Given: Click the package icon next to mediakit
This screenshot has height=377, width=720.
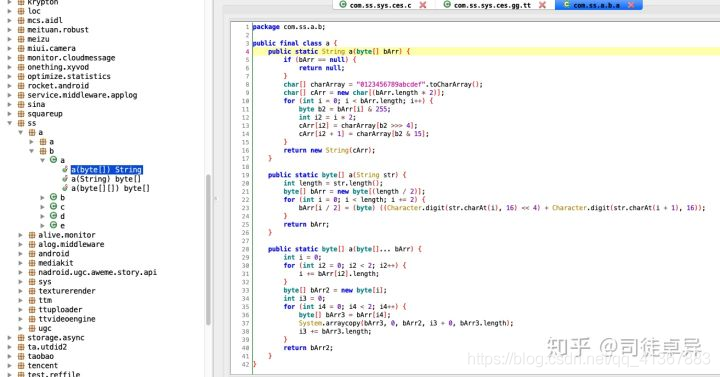Looking at the screenshot, I should click(x=32, y=263).
